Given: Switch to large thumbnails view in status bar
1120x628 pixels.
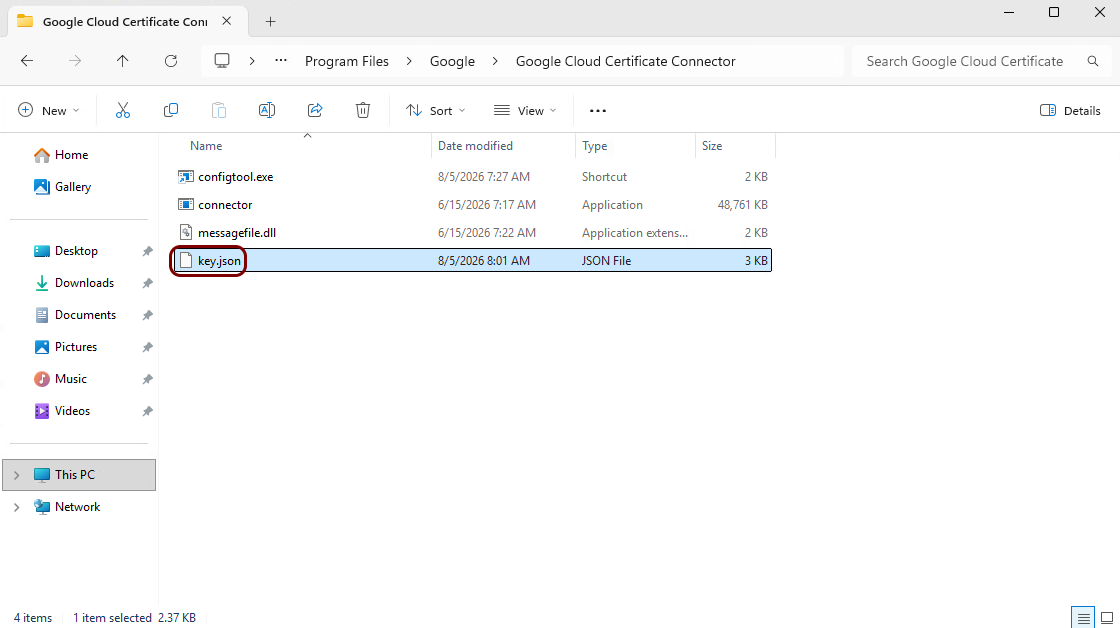Looking at the screenshot, I should coord(1107,618).
